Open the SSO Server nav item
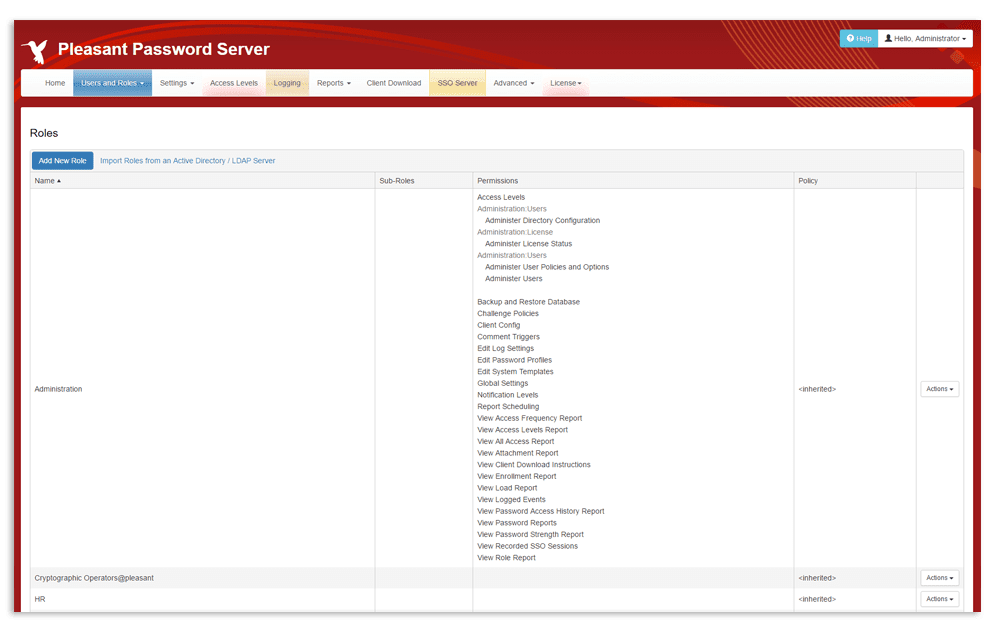1000x634 pixels. click(x=457, y=83)
